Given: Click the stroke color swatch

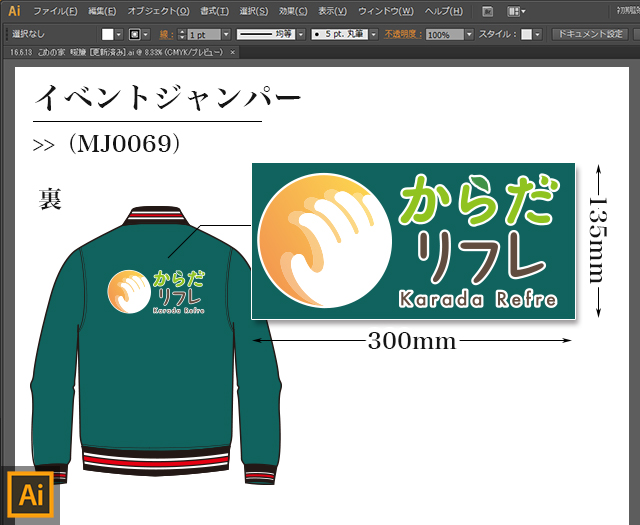Looking at the screenshot, I should tap(134, 35).
